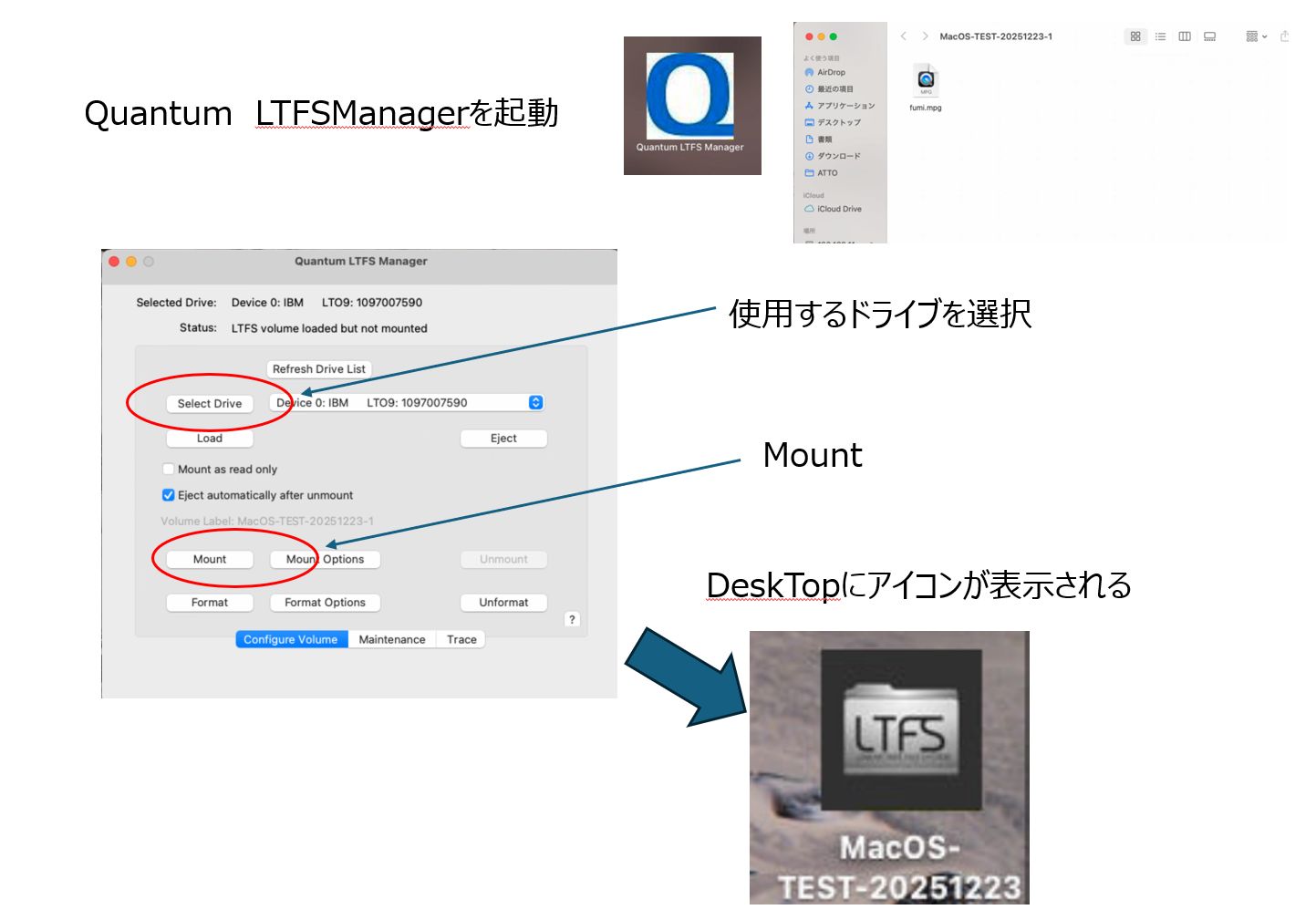Open the Trace tab
This screenshot has height=920, width=1316.
tap(461, 640)
